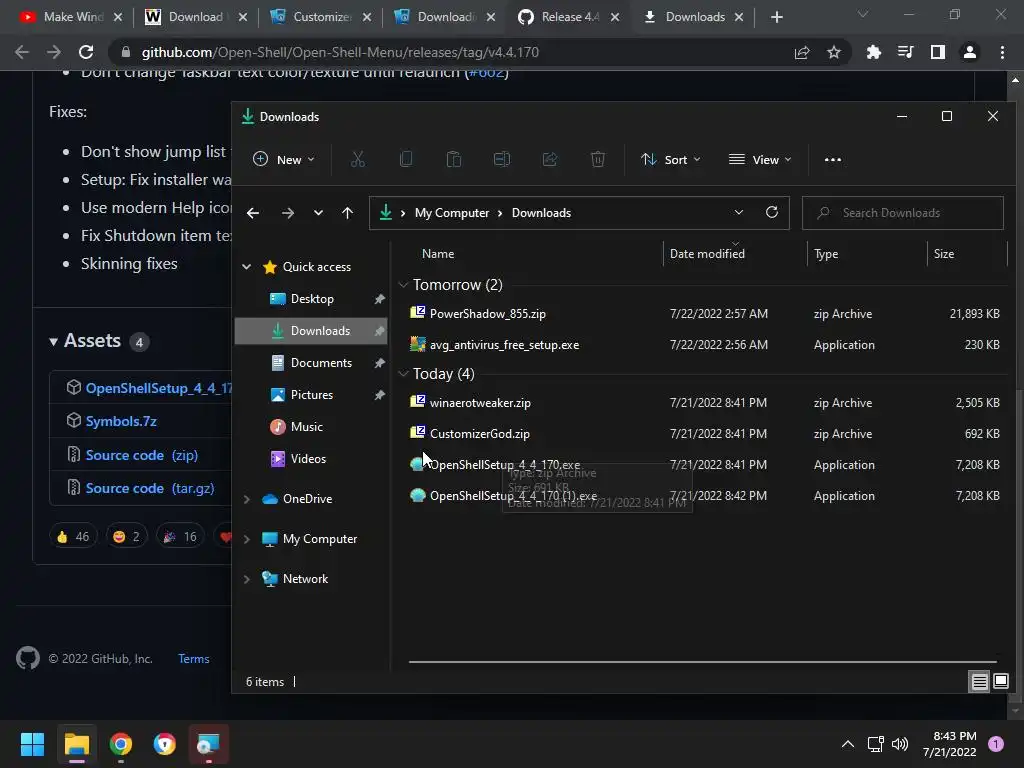Open the View dropdown menu
The image size is (1024, 768).
(x=760, y=159)
